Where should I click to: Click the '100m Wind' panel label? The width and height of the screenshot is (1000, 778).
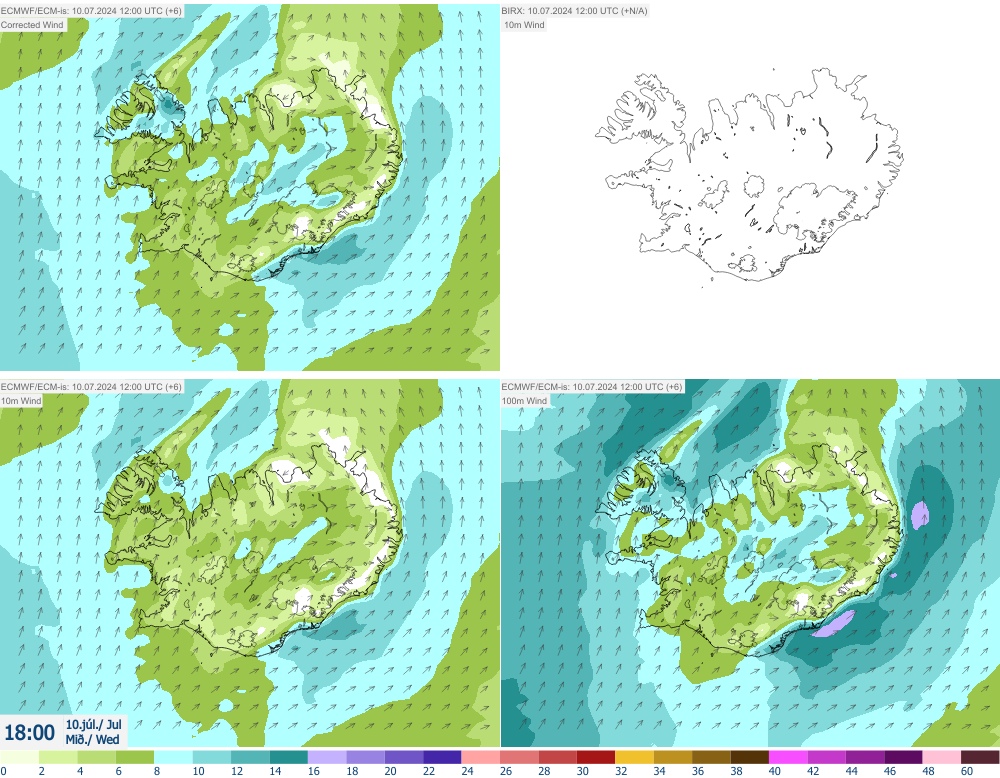[524, 400]
